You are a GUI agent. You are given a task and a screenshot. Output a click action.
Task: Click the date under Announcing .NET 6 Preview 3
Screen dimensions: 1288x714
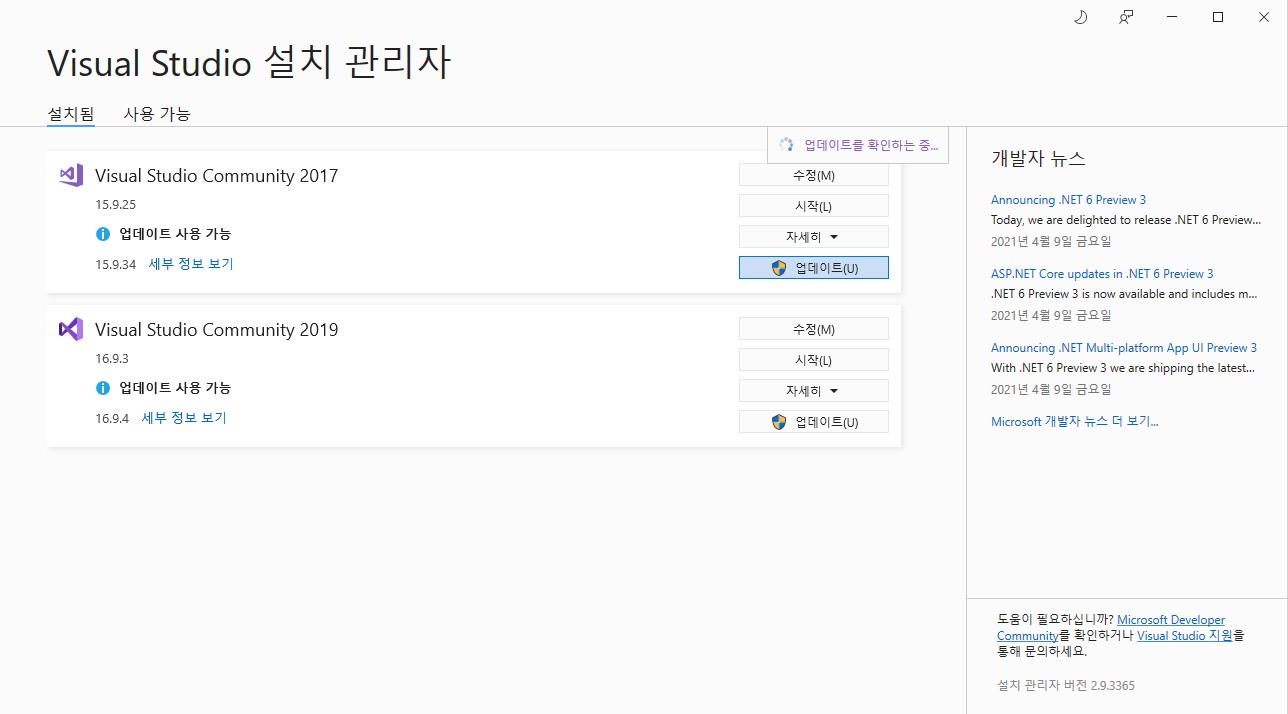tap(1051, 242)
